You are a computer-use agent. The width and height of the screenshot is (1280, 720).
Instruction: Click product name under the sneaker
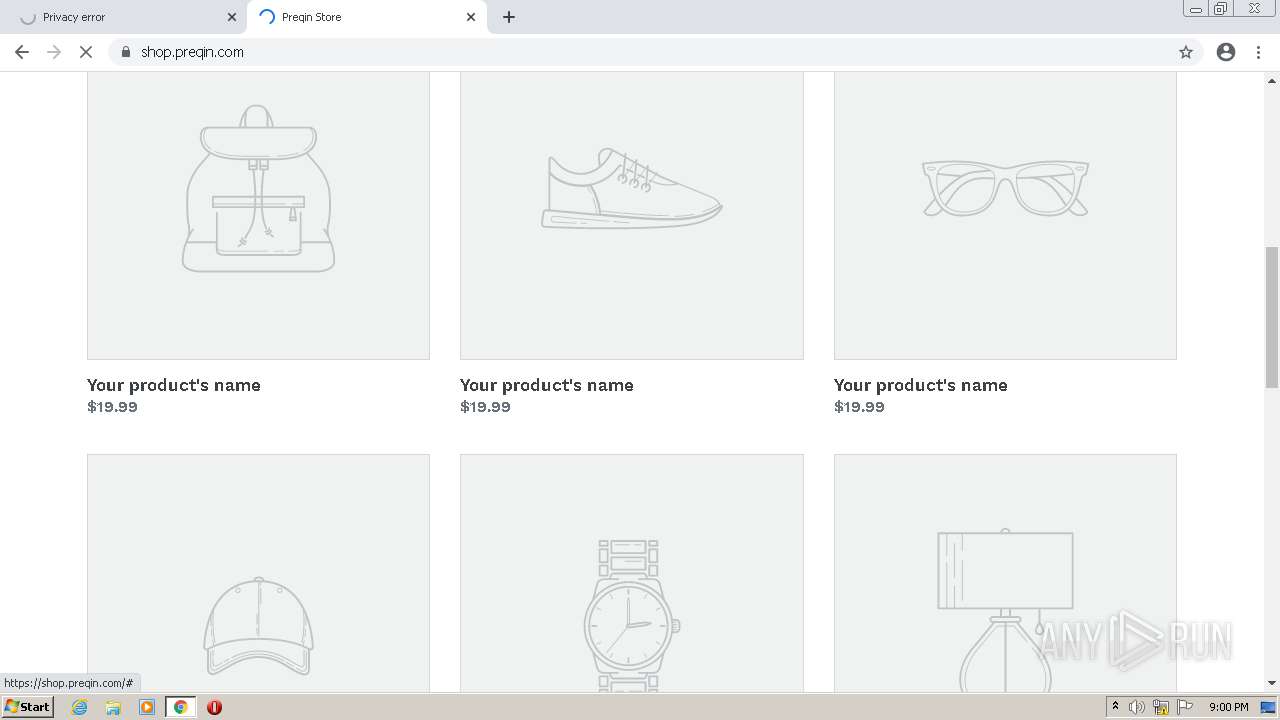(547, 385)
